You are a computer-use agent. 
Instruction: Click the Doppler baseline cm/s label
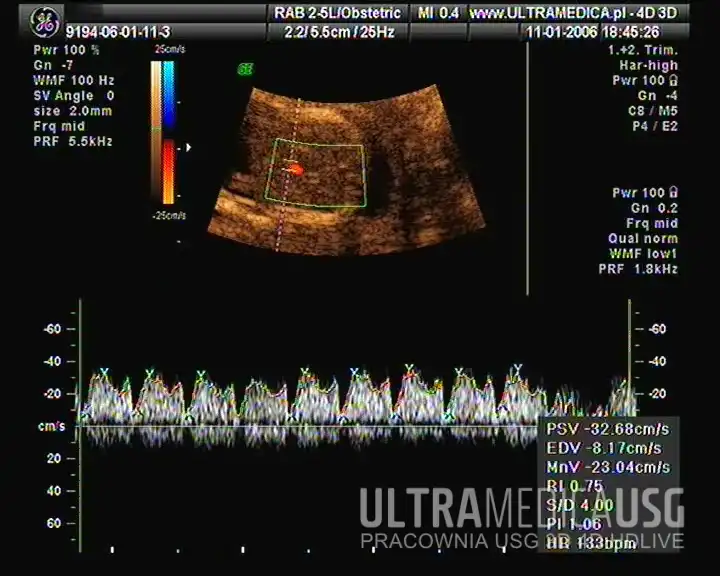[52, 426]
